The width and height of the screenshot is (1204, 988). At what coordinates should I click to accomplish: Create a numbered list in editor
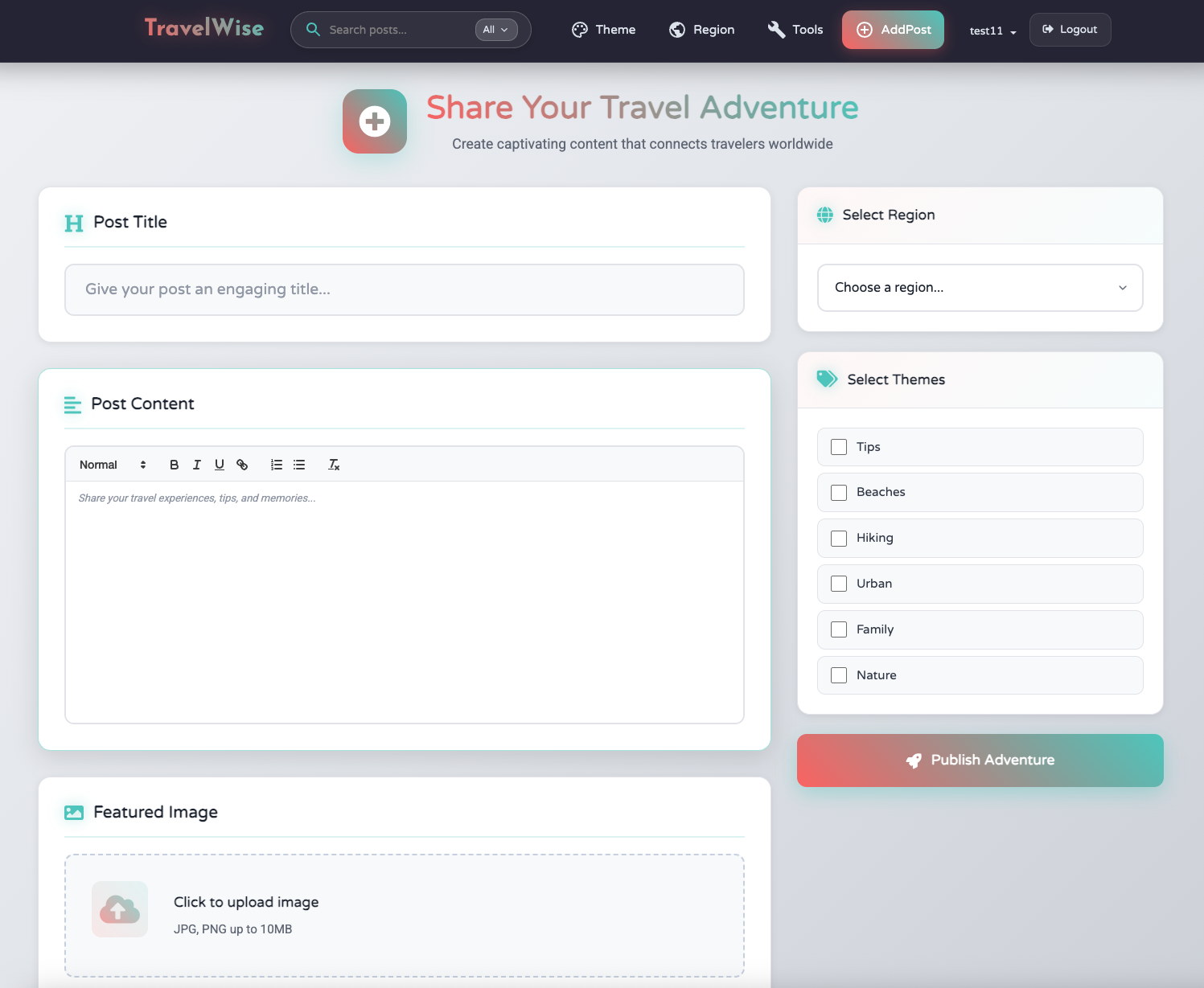tap(277, 465)
